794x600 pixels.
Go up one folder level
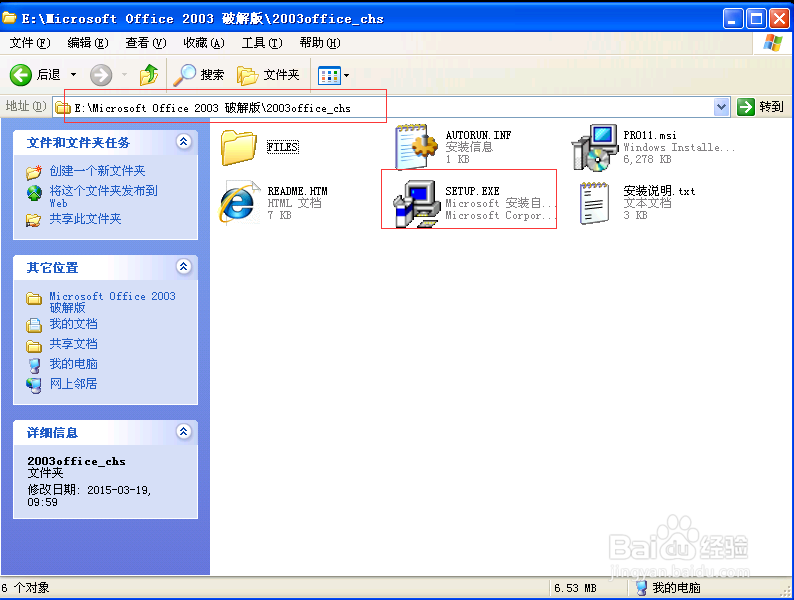pyautogui.click(x=149, y=75)
